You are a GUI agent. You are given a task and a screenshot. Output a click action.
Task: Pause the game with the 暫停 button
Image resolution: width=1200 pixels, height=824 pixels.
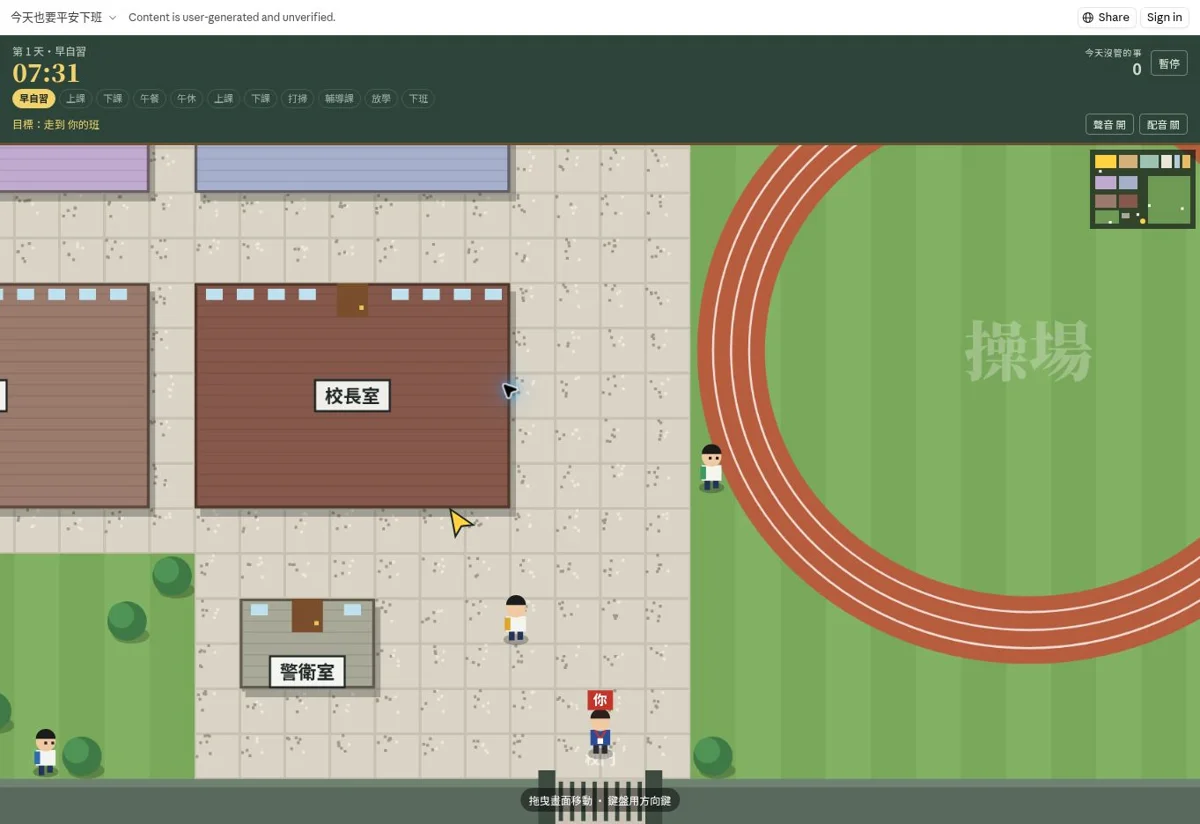coord(1169,63)
